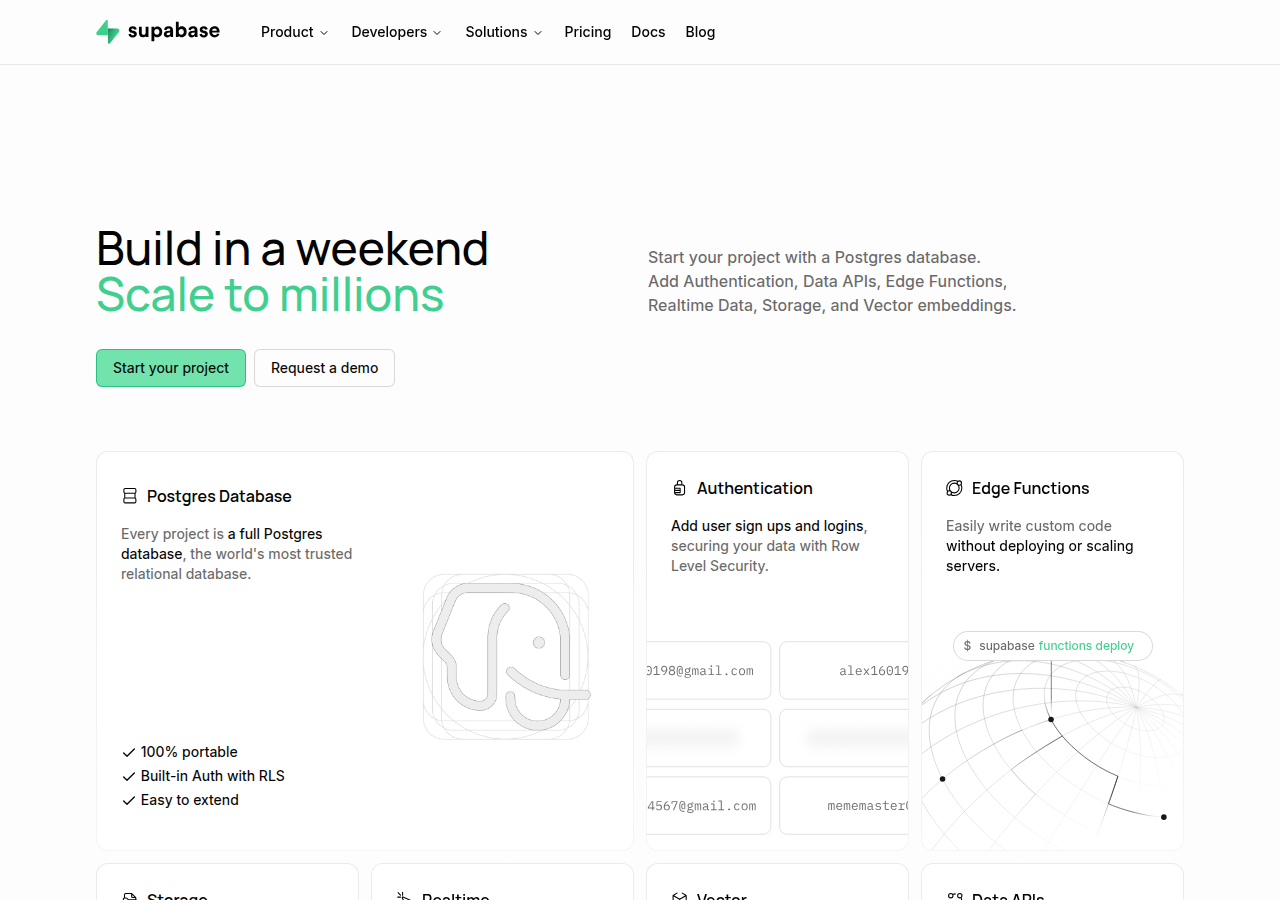Screen dimensions: 1280x900
Task: Open the Postgres Database card title
Action: [219, 496]
